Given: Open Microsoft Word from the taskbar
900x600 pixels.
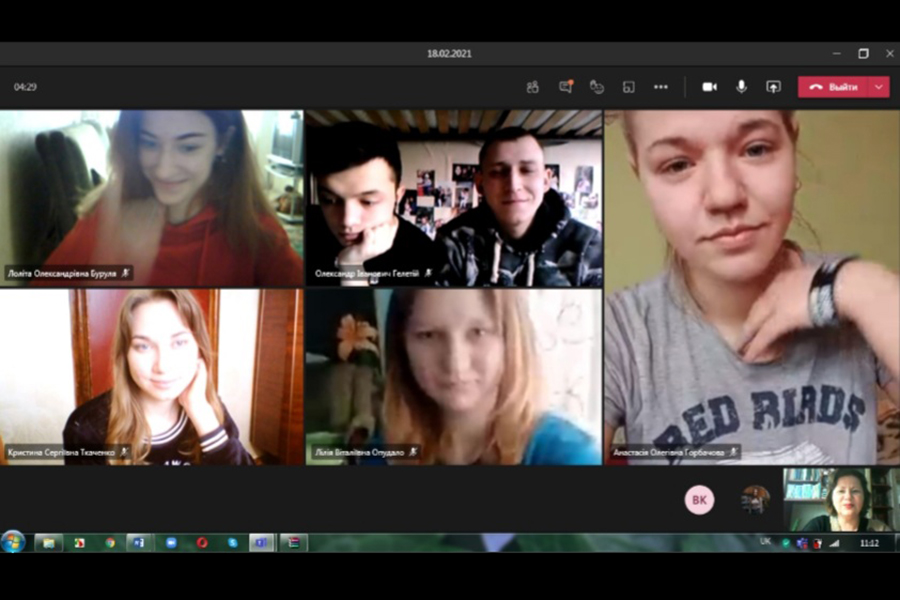Looking at the screenshot, I should pos(139,543).
